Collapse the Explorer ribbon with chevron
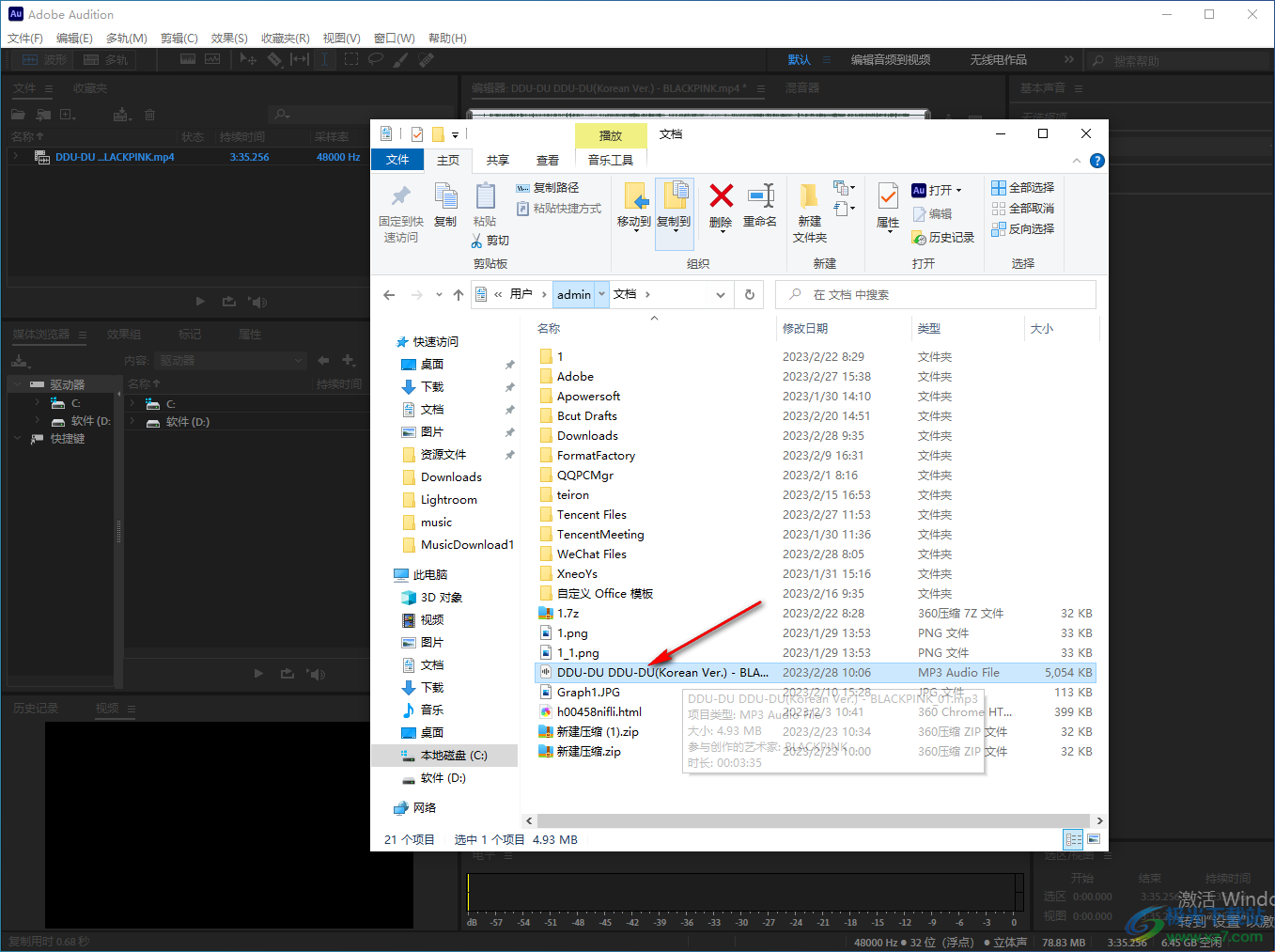Viewport: 1275px width, 952px height. (x=1077, y=161)
